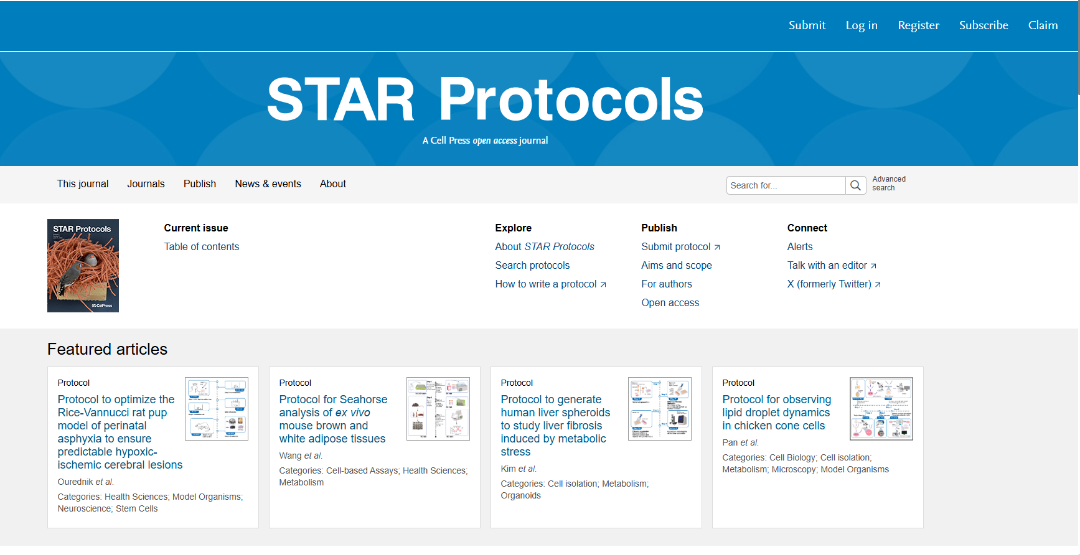The width and height of the screenshot is (1080, 555).
Task: Open Rice-Vannucci rat pup protocol article
Action: (119, 432)
